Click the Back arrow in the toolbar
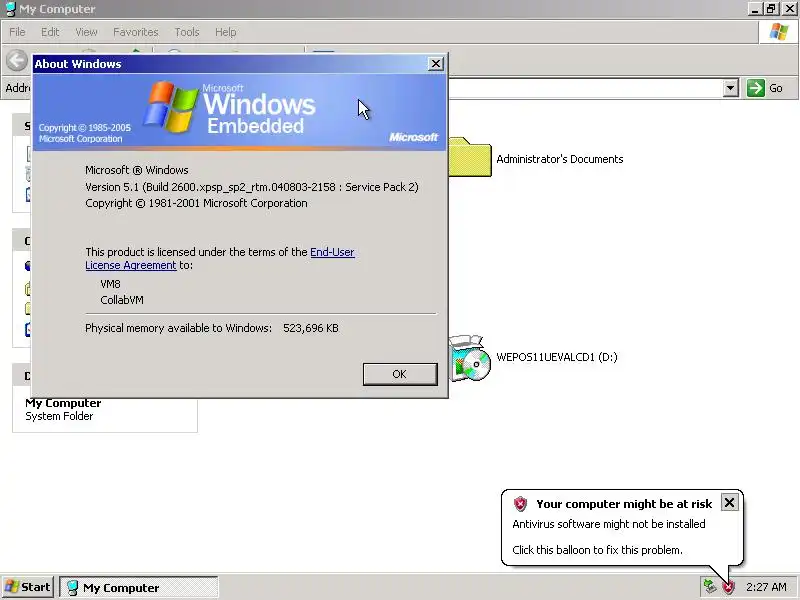Viewport: 800px width, 600px height. 17,60
